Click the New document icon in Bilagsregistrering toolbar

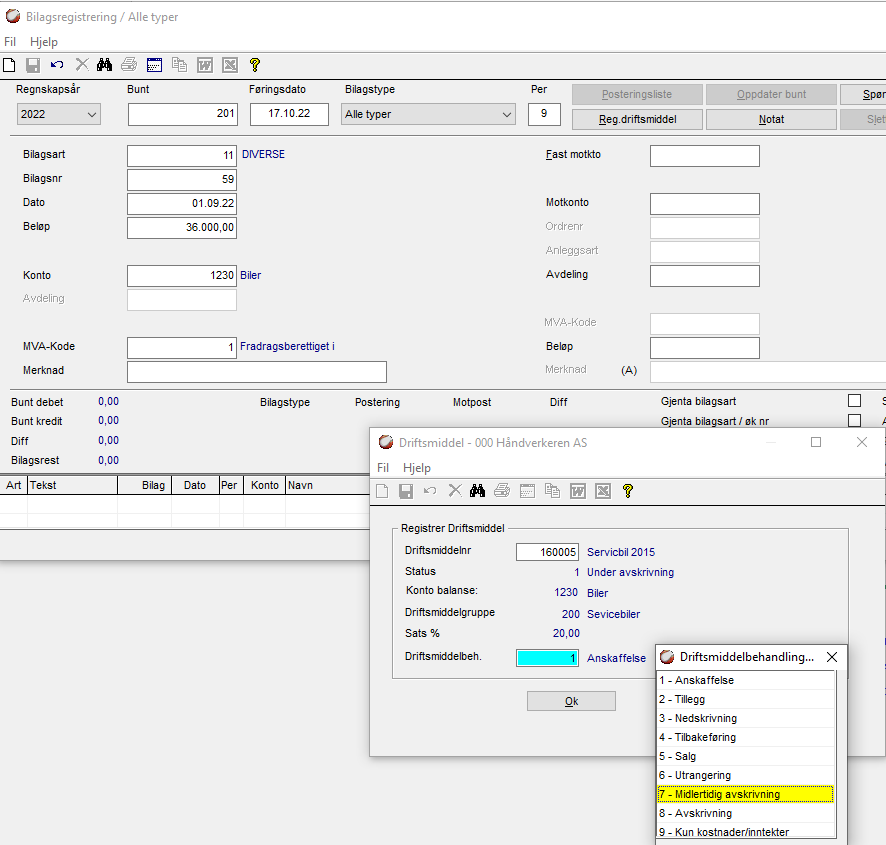pos(9,65)
